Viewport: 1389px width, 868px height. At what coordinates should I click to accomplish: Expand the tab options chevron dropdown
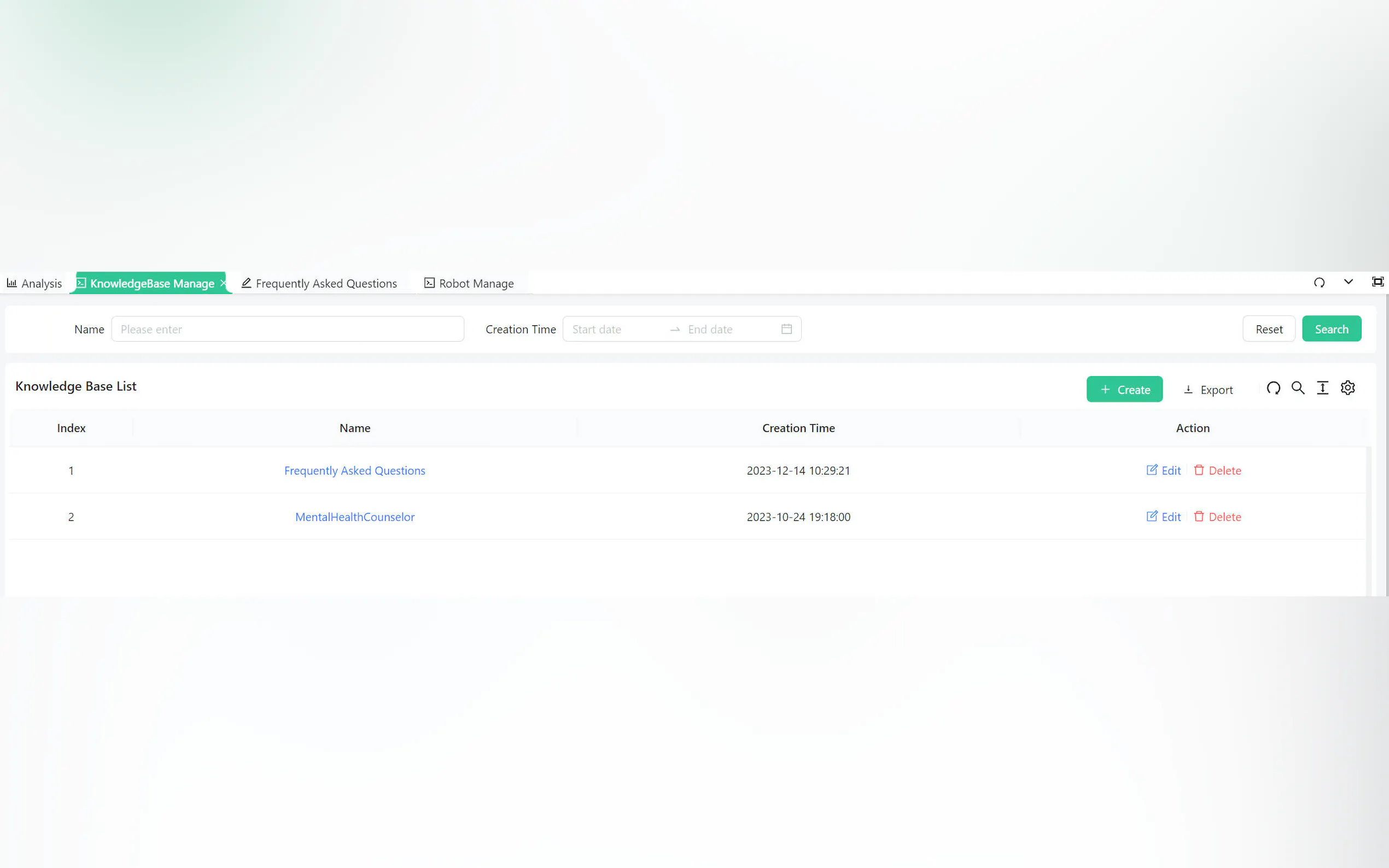(1348, 282)
